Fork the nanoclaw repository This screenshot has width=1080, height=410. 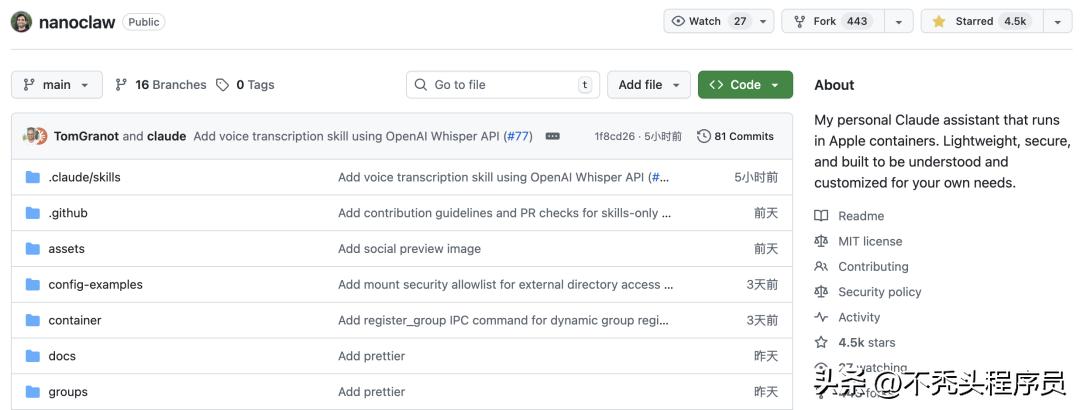point(832,21)
